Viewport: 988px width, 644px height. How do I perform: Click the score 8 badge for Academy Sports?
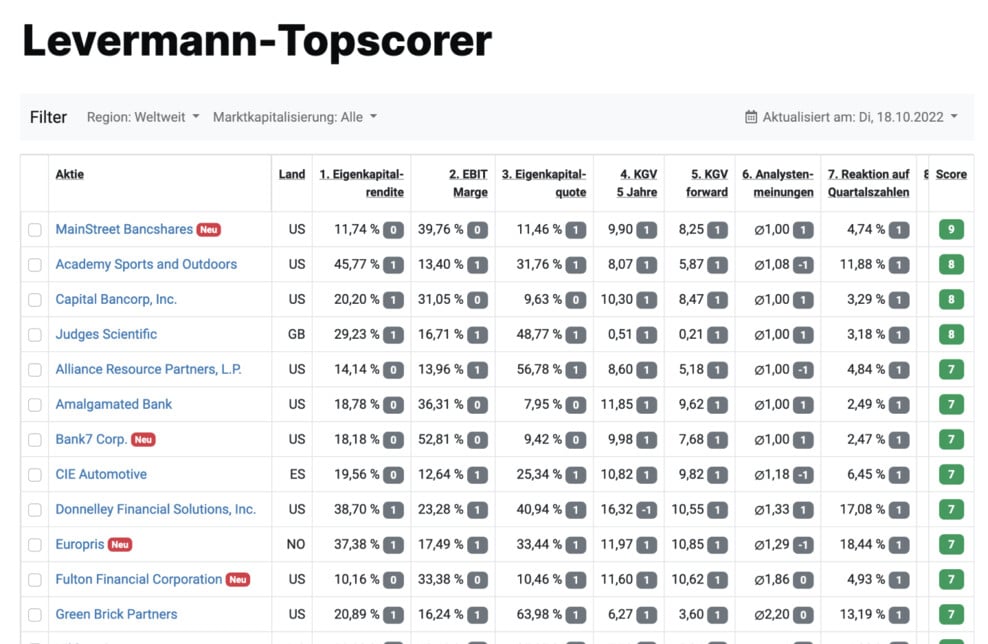(951, 264)
